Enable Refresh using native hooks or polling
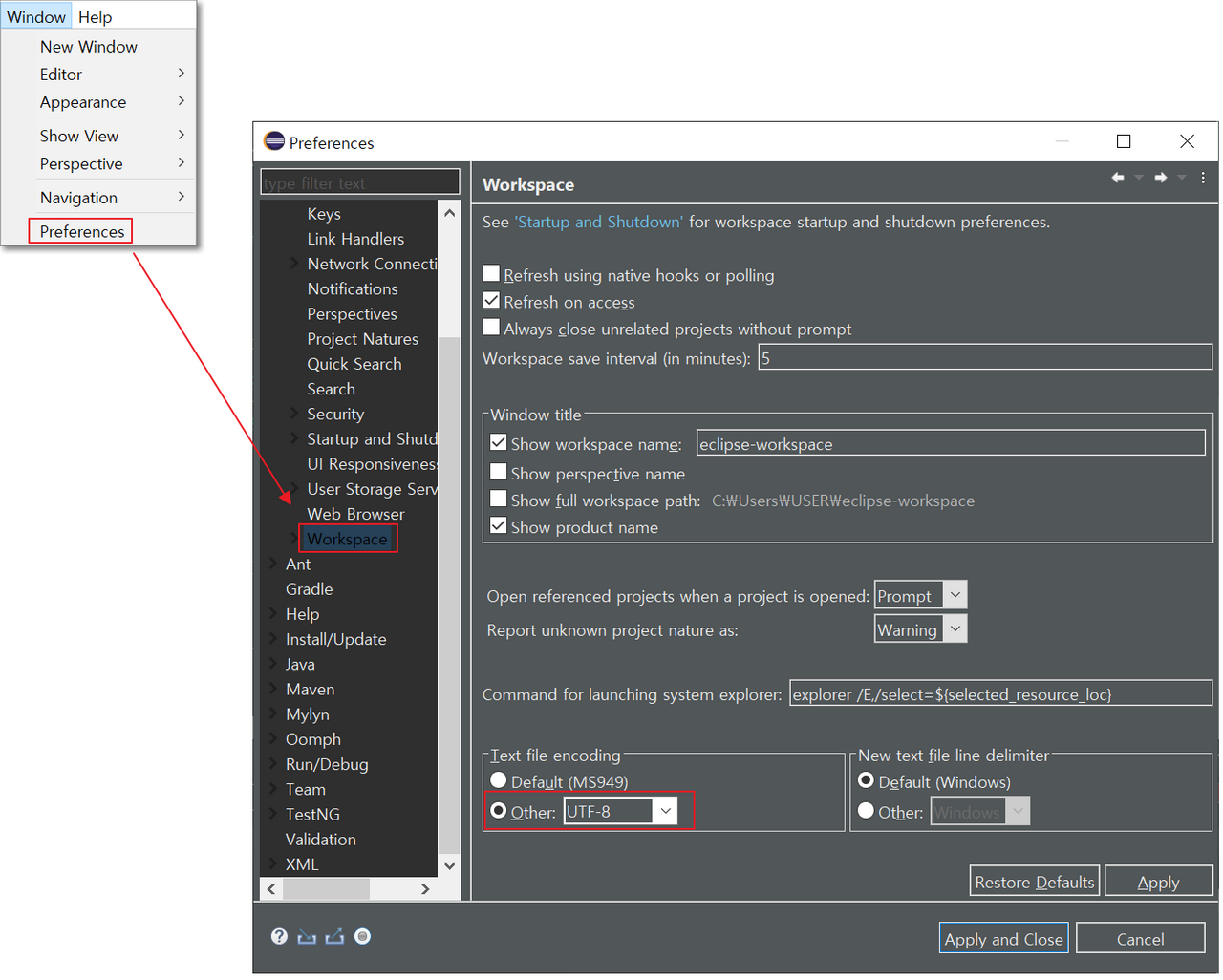The height and width of the screenshot is (980, 1223). 491,274
